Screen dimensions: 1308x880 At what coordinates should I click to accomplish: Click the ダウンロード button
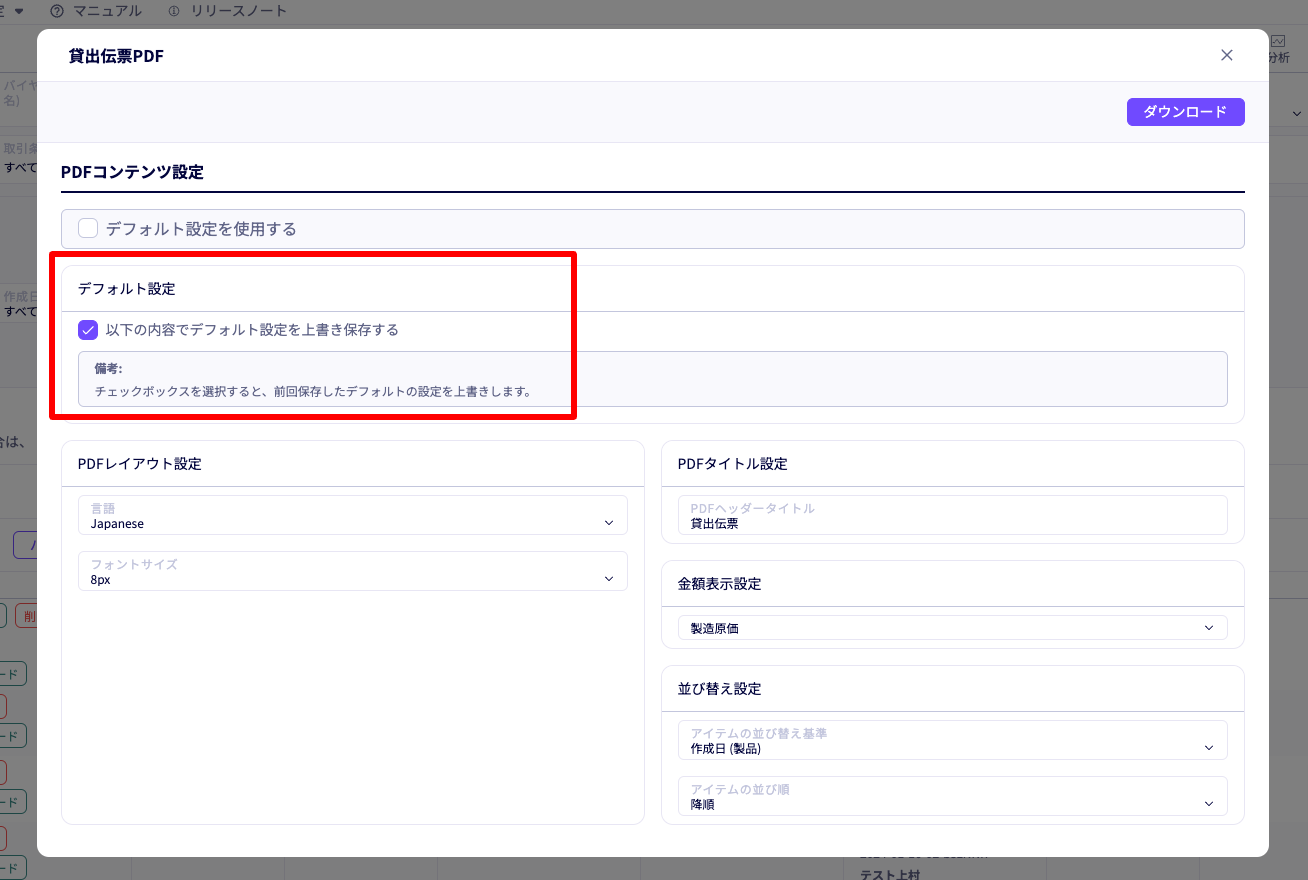pos(1185,112)
